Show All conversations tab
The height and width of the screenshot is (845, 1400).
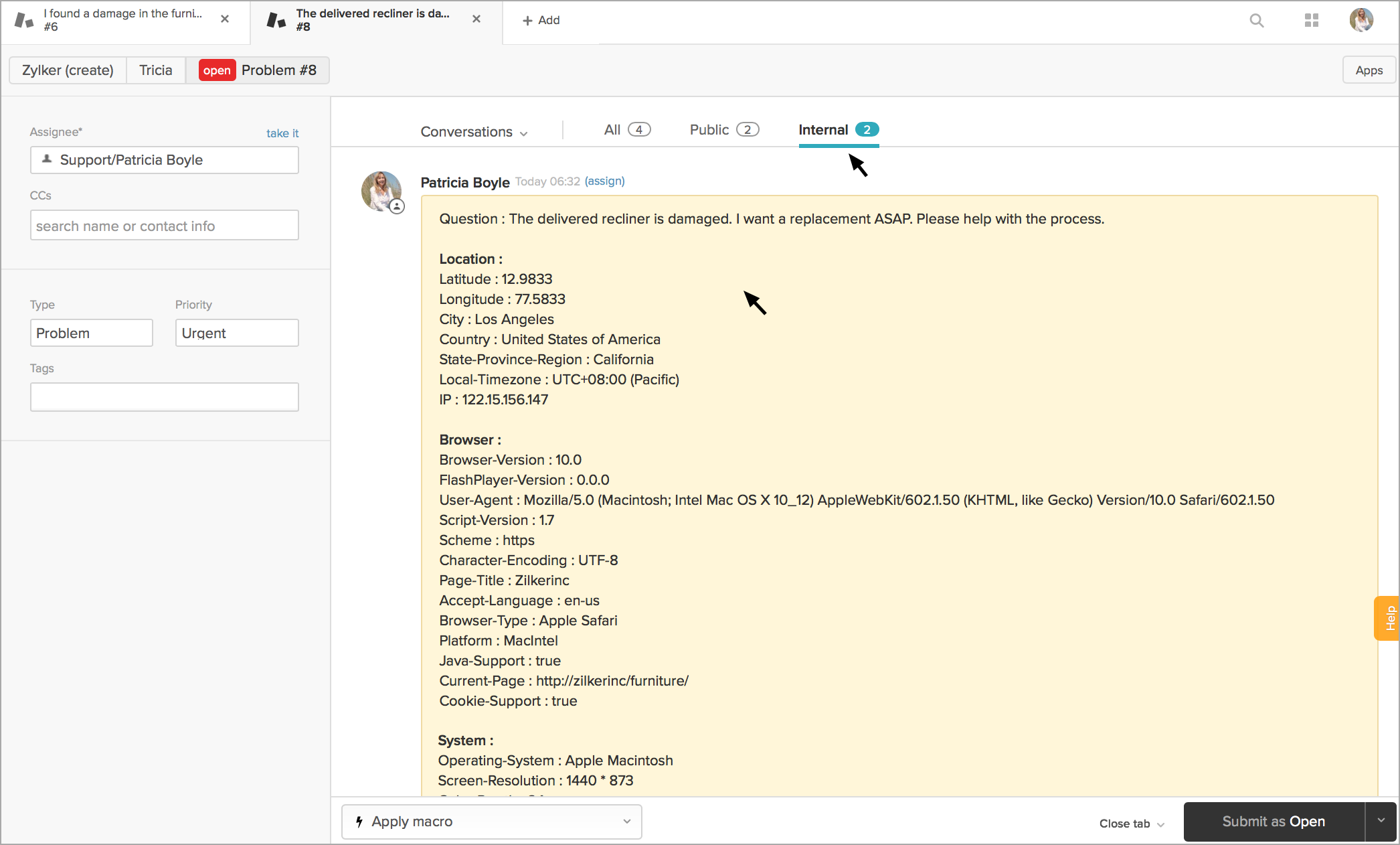coord(626,130)
